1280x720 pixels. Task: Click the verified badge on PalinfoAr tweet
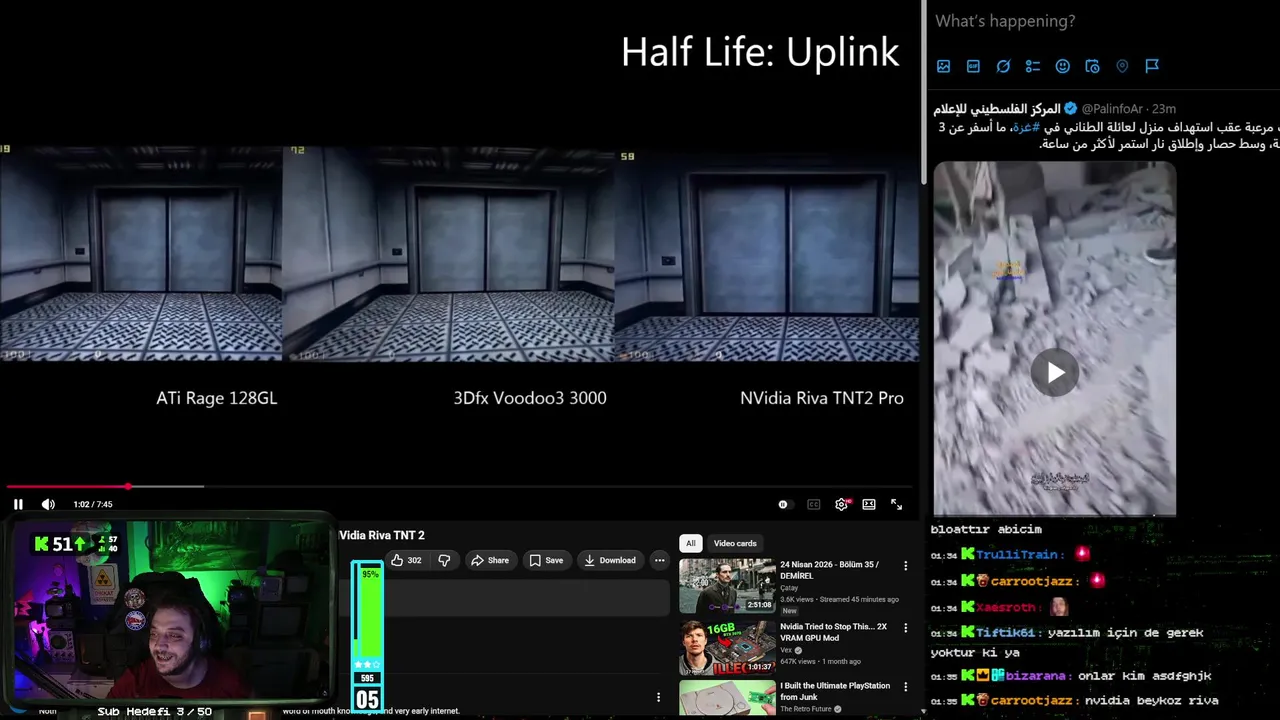(x=1071, y=109)
